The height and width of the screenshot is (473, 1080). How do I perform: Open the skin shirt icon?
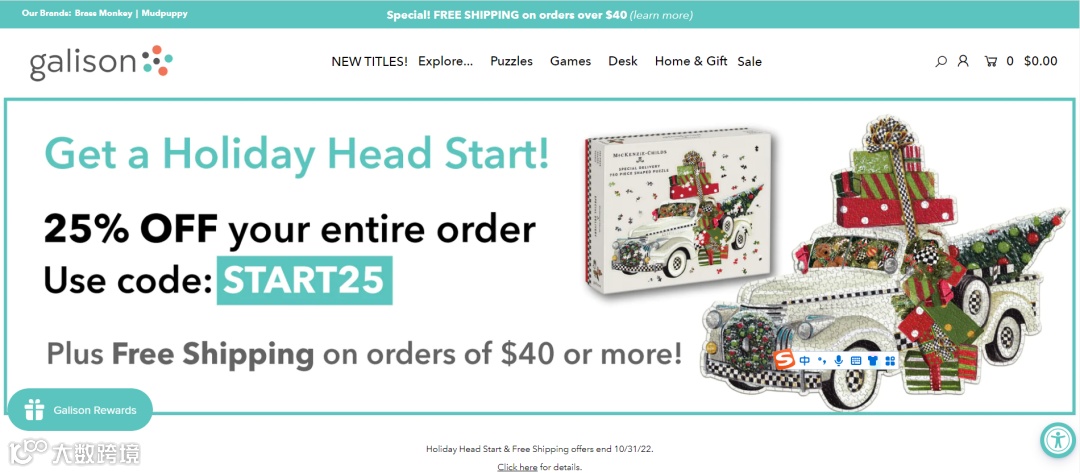873,360
